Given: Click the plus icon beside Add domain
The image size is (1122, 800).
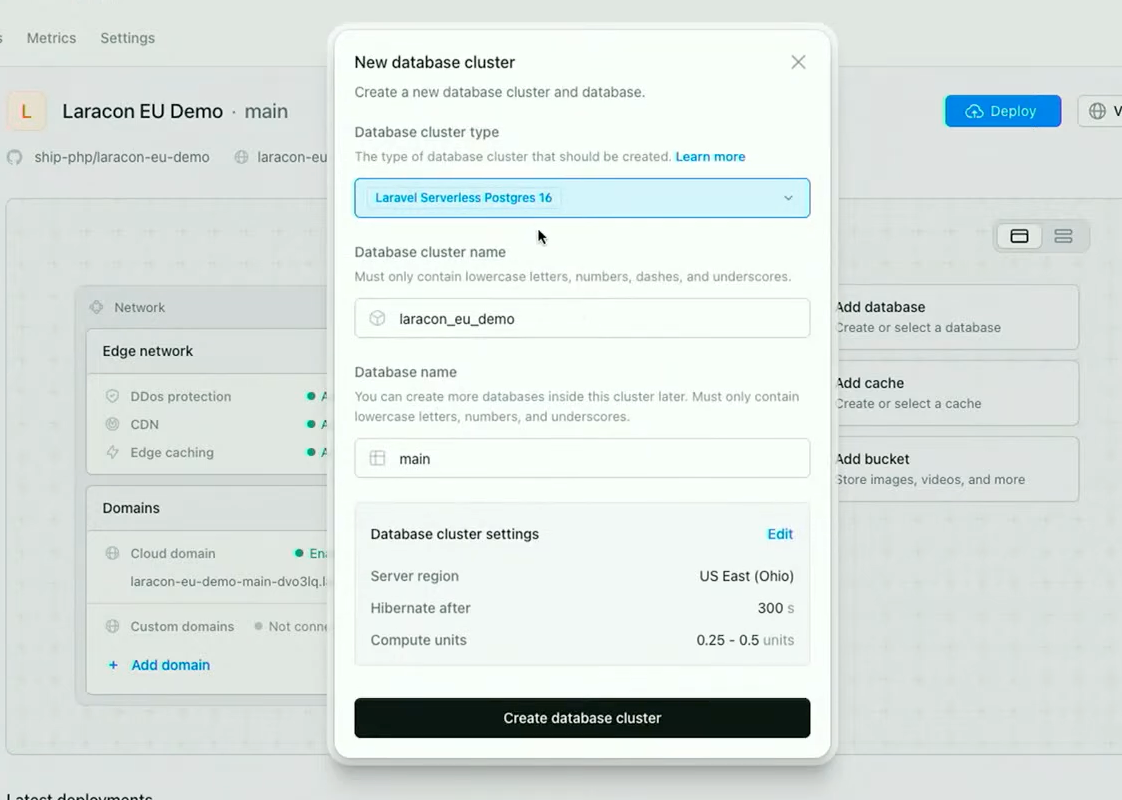Looking at the screenshot, I should click(112, 665).
